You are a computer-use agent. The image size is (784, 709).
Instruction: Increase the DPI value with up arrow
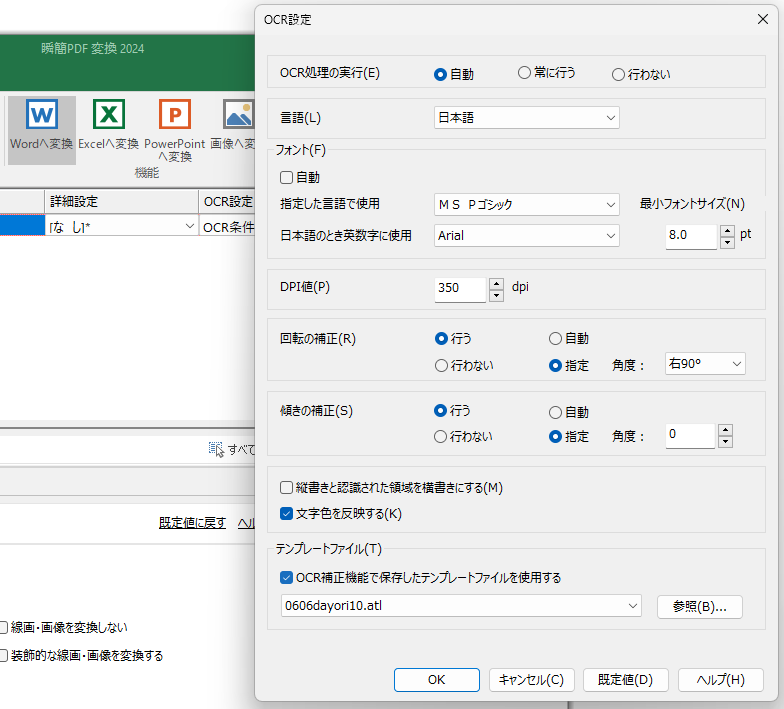coord(496,283)
